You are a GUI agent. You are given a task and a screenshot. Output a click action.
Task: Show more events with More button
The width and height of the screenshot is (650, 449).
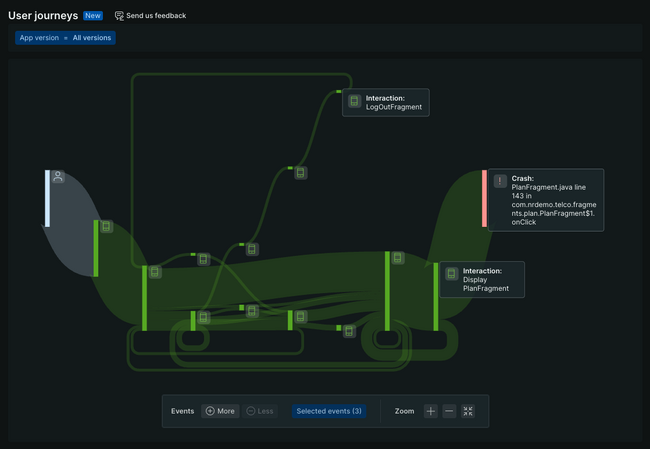point(220,411)
